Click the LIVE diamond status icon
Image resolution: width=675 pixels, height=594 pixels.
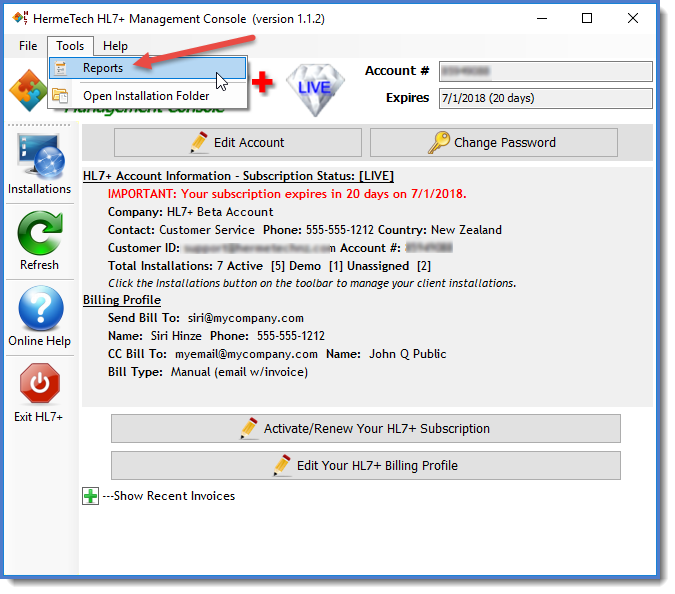[x=316, y=90]
